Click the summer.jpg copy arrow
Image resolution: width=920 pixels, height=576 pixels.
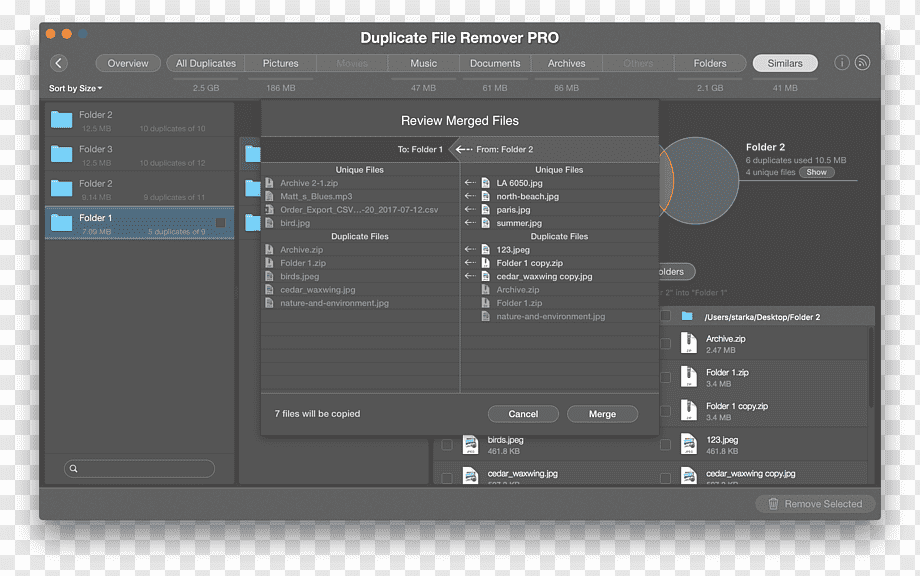470,223
